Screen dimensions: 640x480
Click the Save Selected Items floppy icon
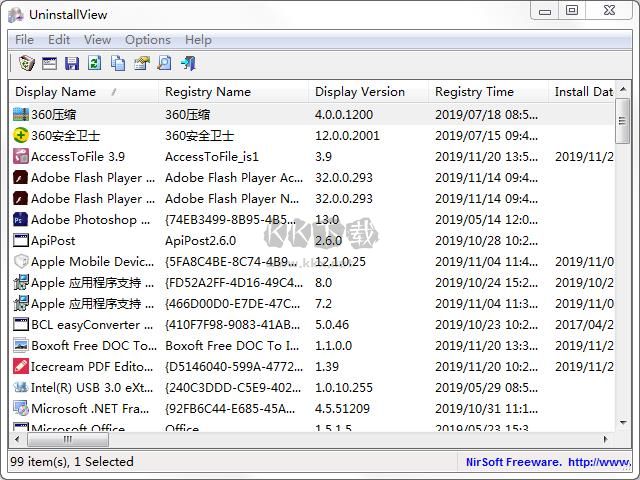pyautogui.click(x=72, y=63)
